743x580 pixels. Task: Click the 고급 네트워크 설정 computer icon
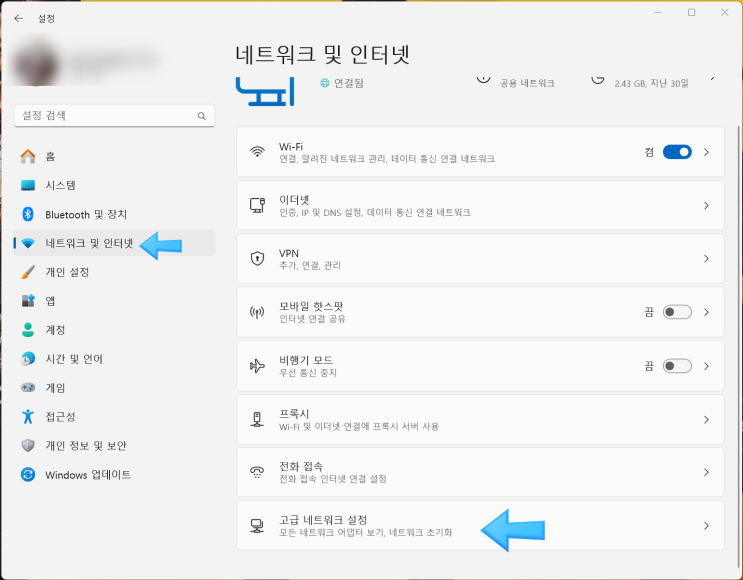pyautogui.click(x=257, y=526)
